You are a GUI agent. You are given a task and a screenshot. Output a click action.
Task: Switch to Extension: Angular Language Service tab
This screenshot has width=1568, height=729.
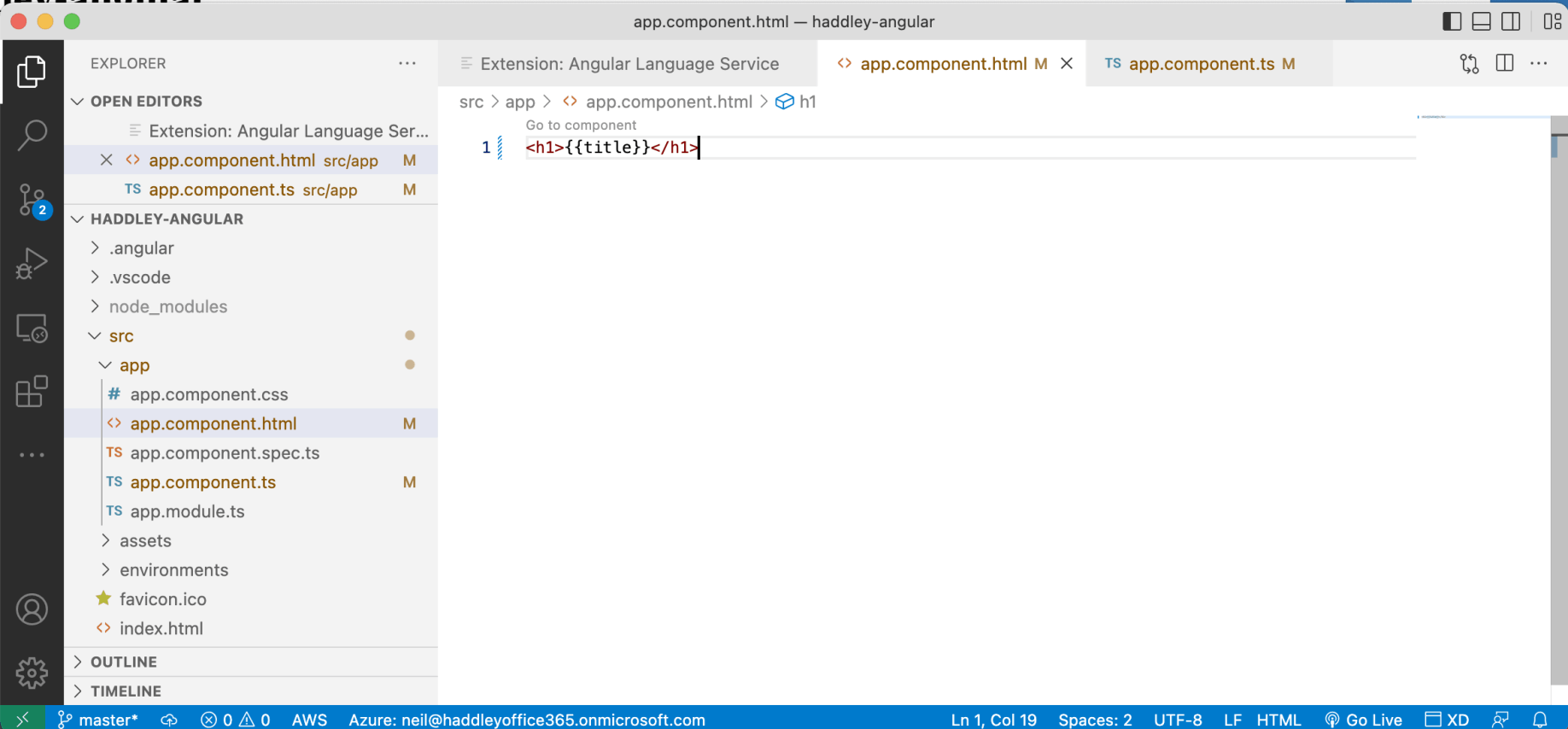(x=628, y=64)
